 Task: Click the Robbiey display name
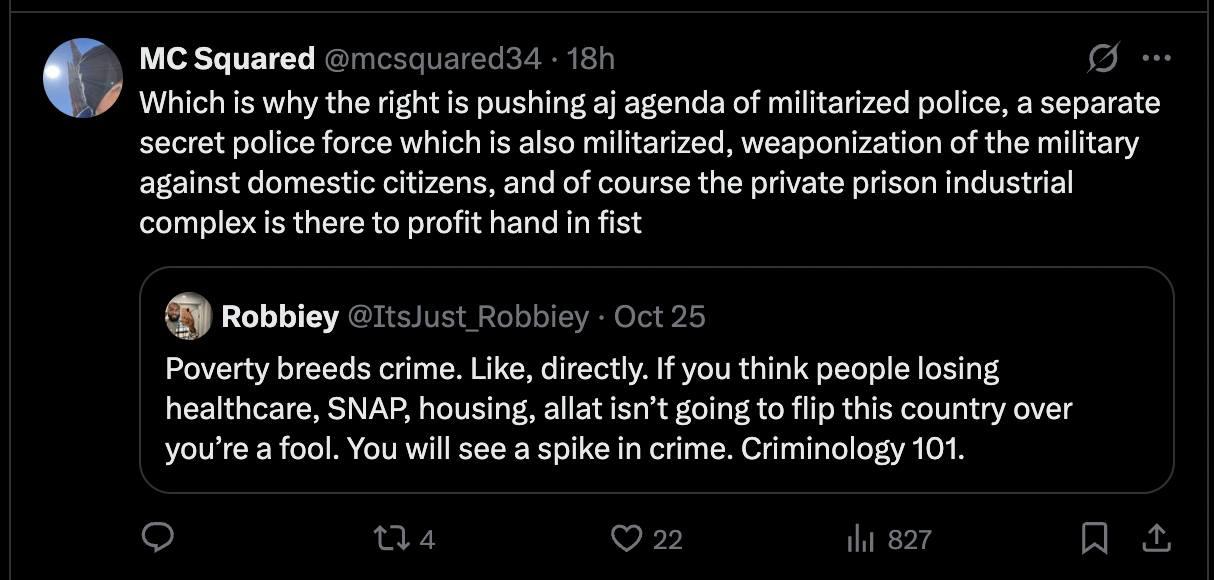point(280,317)
